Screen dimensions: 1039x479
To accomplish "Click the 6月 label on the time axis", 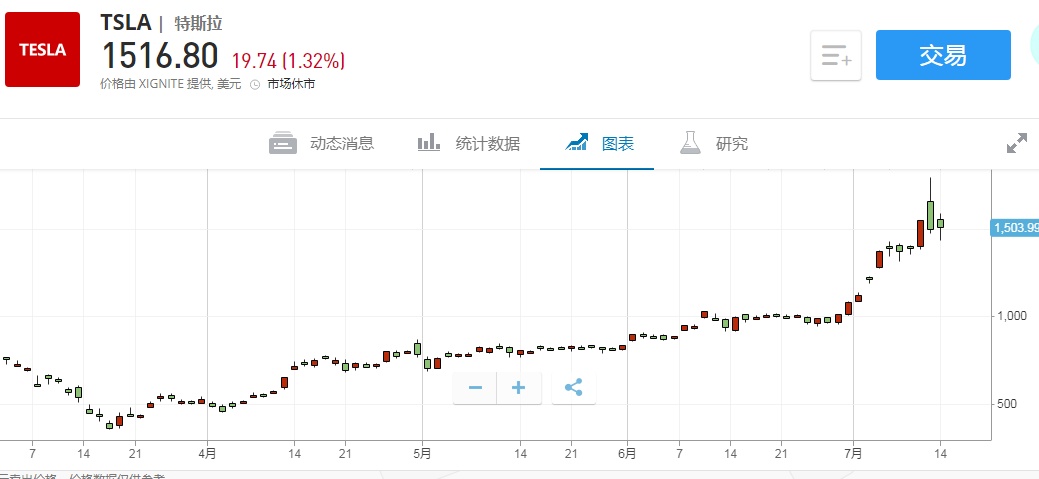I will point(628,454).
